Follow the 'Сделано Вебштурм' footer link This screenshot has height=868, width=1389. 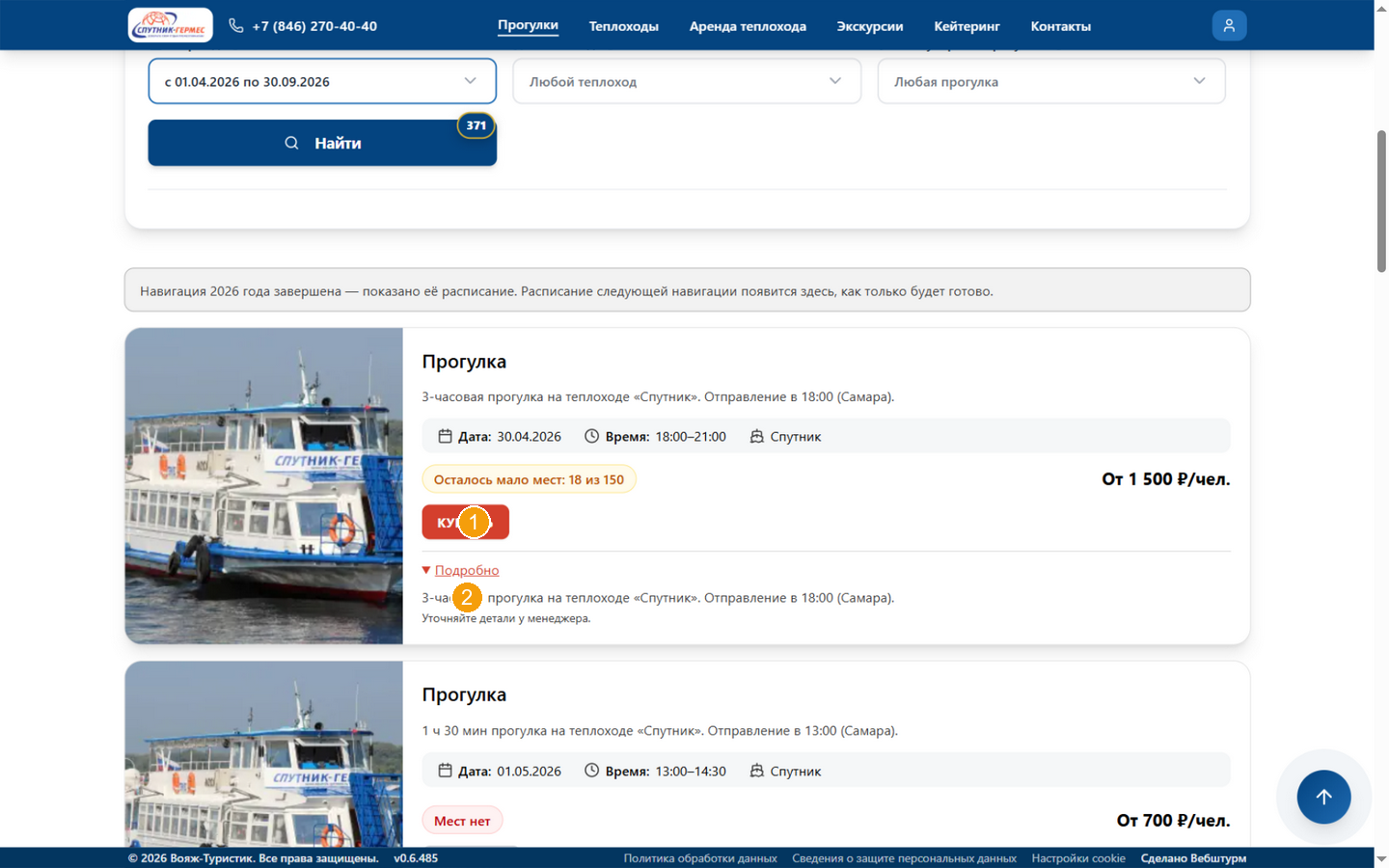[x=1193, y=857]
